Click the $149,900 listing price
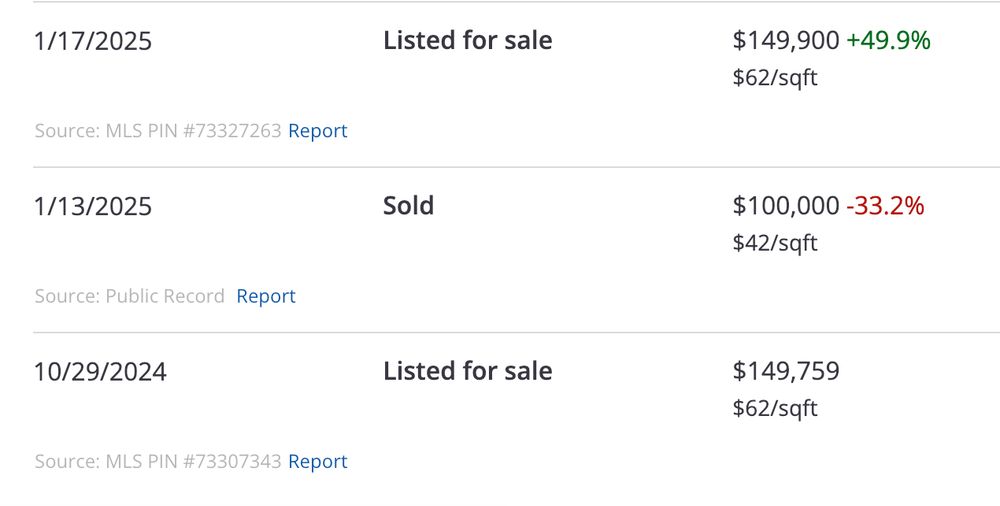The image size is (1000, 506). [x=786, y=41]
